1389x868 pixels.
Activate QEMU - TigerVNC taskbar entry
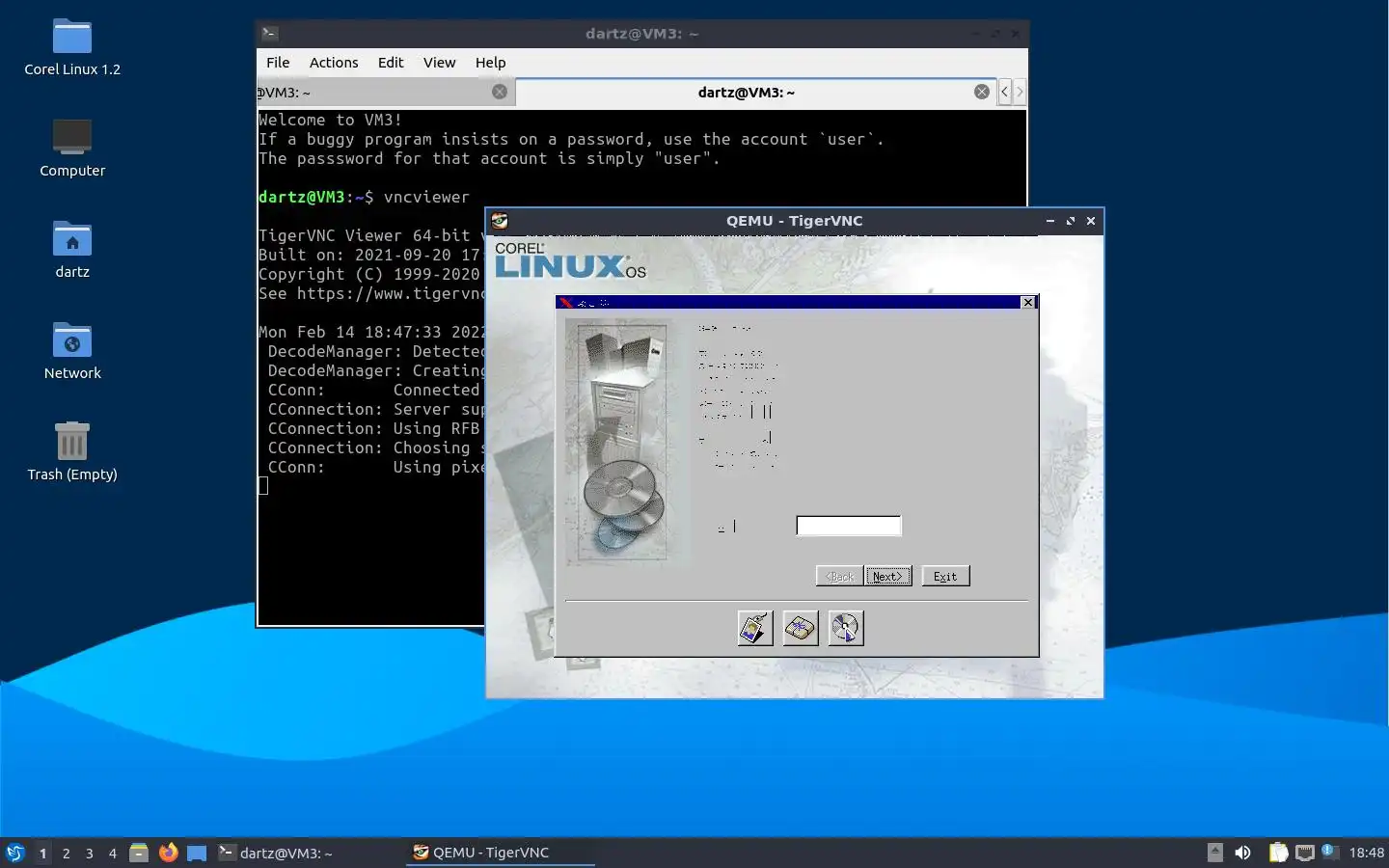(500, 853)
